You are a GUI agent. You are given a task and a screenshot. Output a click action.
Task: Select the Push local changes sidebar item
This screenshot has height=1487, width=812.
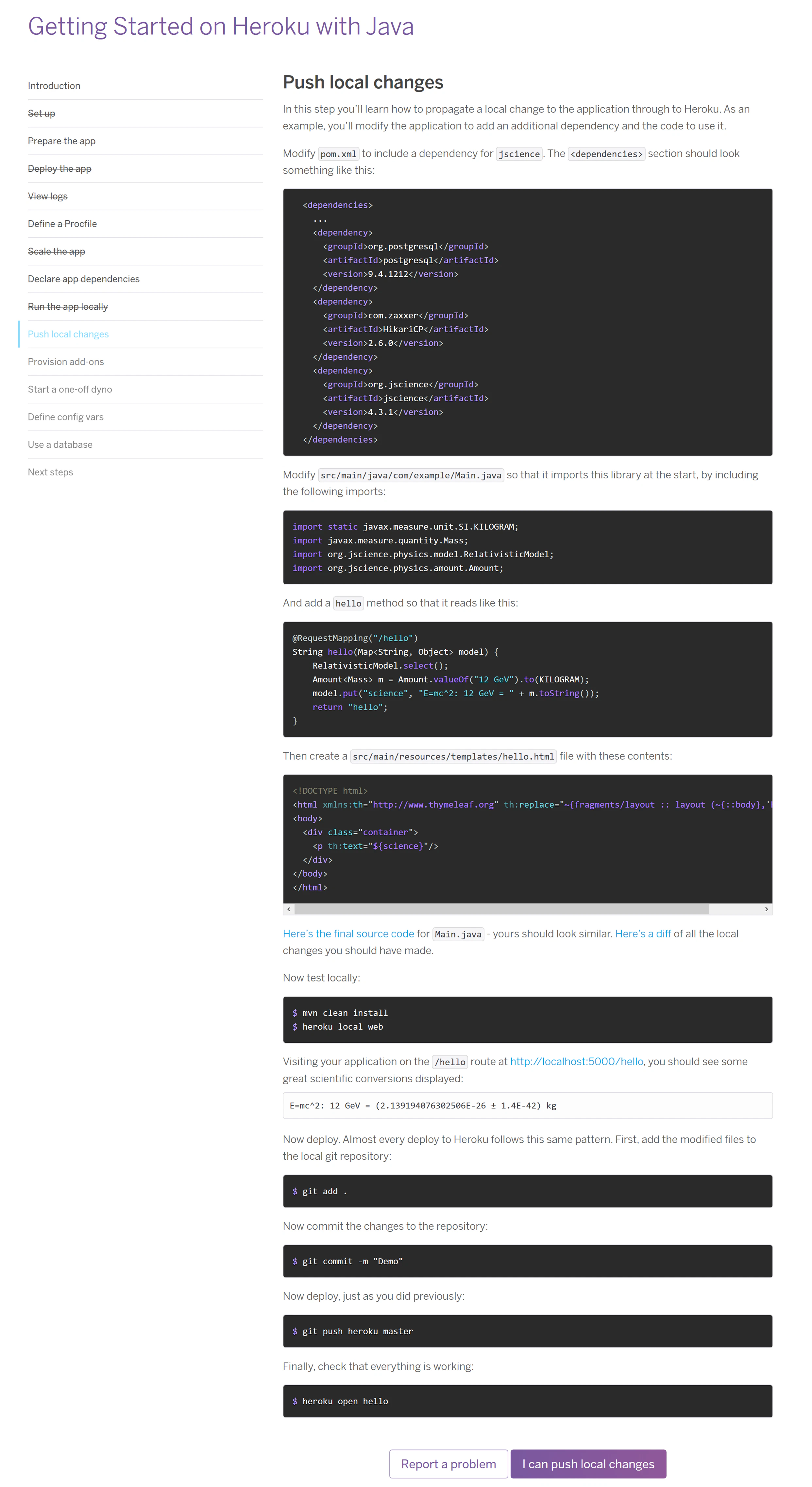pyautogui.click(x=68, y=334)
